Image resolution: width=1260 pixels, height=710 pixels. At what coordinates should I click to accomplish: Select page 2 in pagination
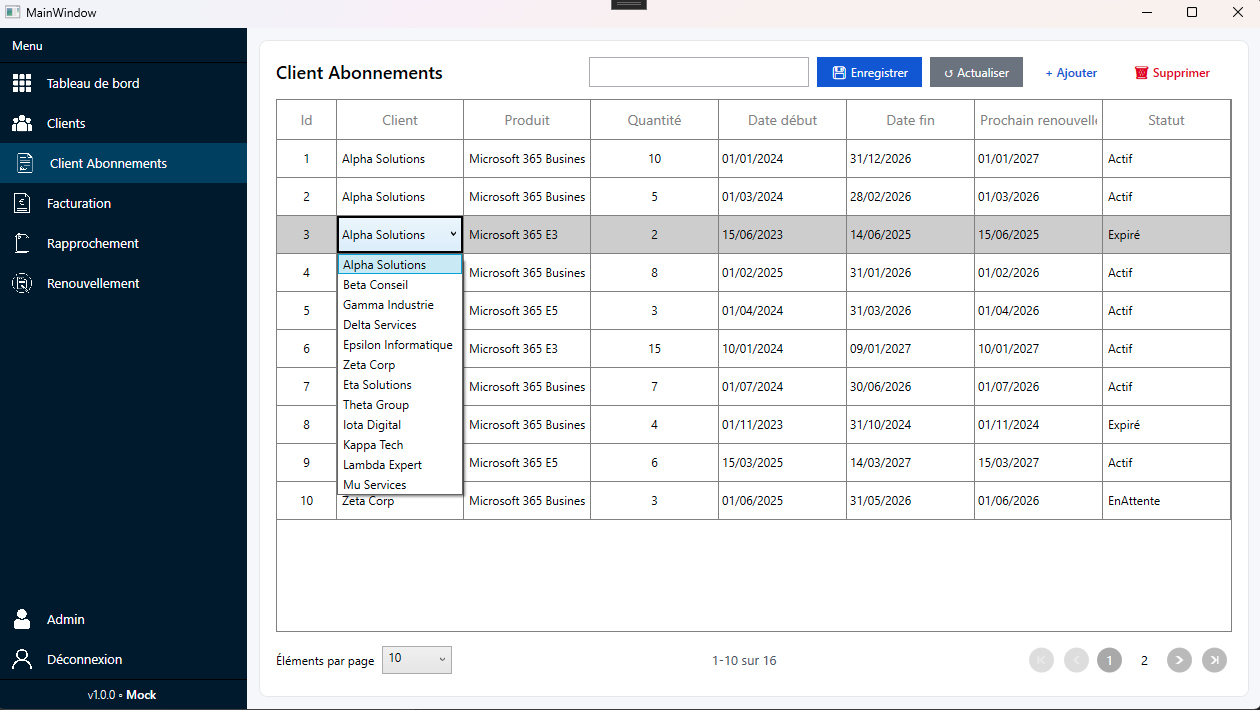click(x=1144, y=660)
